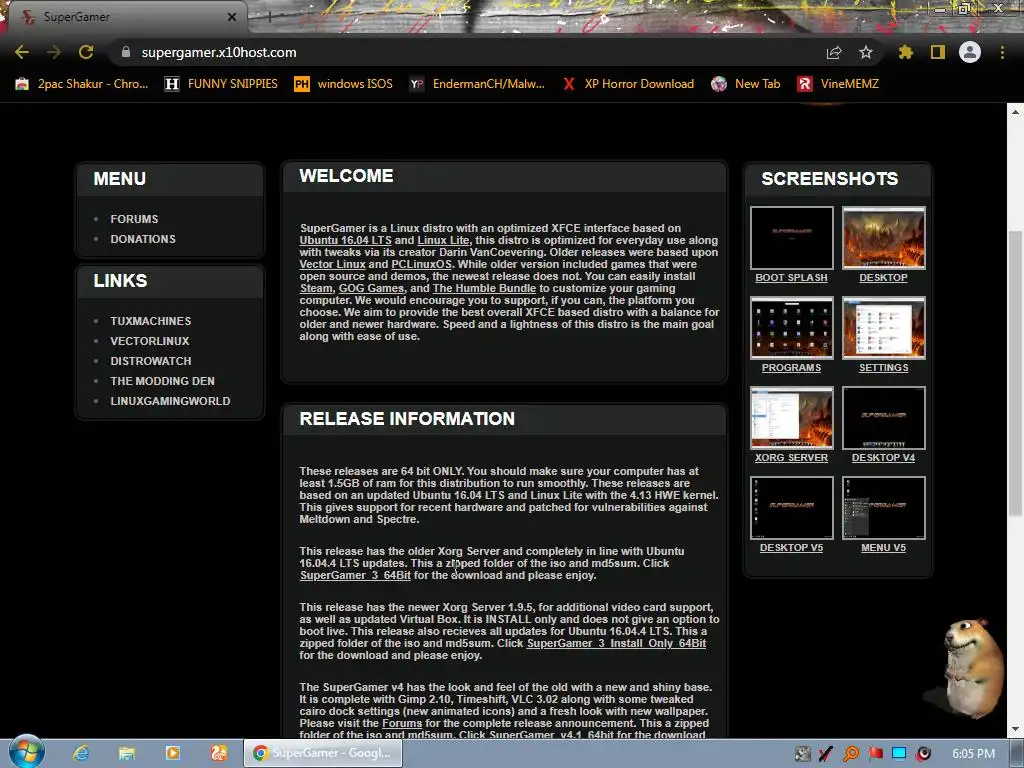Open THE MODDING DEN link
This screenshot has width=1024, height=768.
[163, 381]
